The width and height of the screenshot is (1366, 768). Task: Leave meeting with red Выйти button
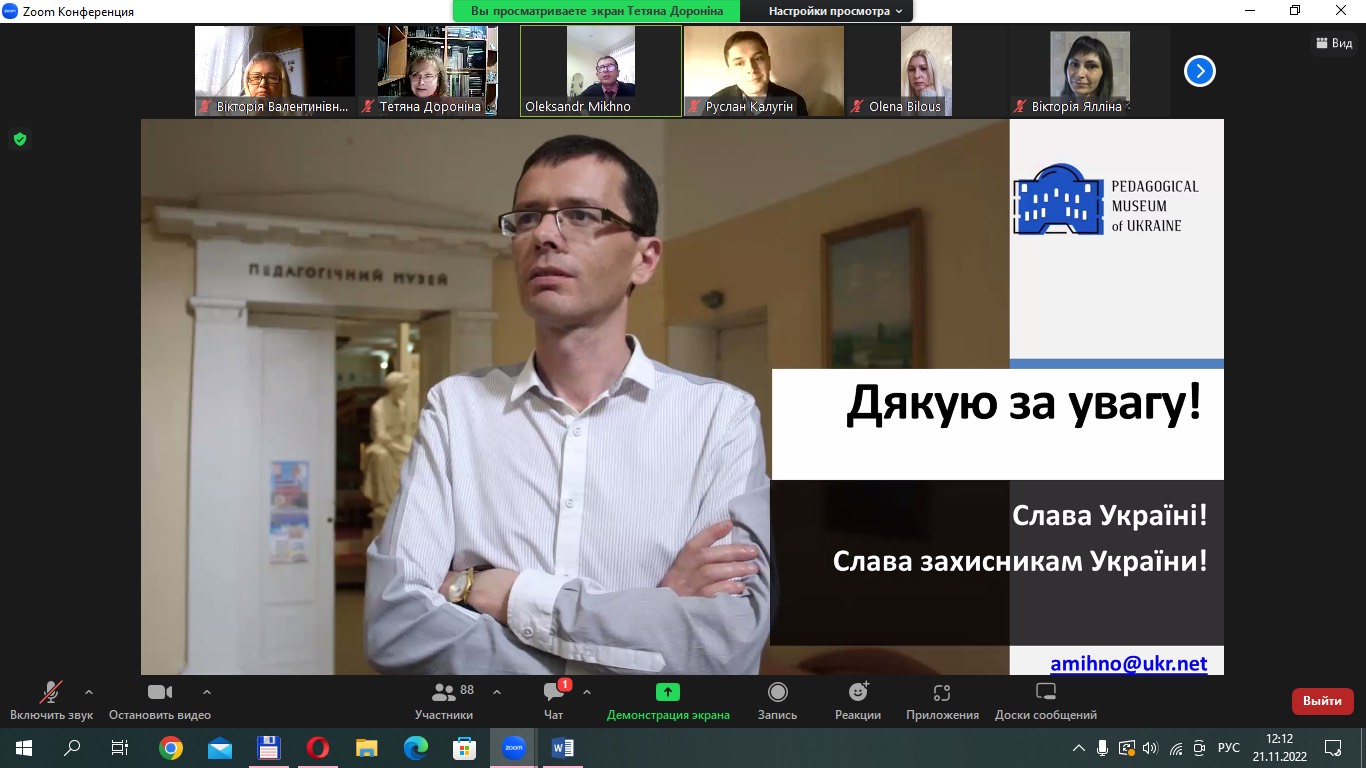pyautogui.click(x=1322, y=701)
